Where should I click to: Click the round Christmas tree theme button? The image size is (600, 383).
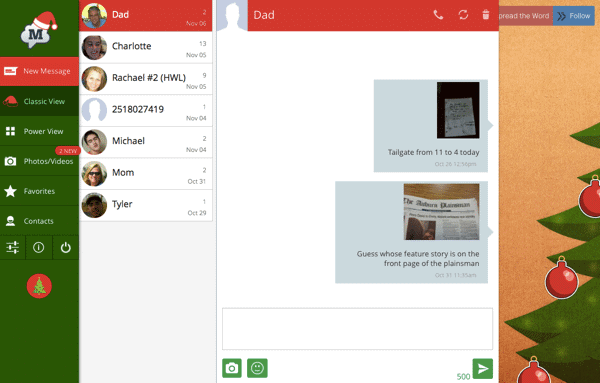click(39, 286)
